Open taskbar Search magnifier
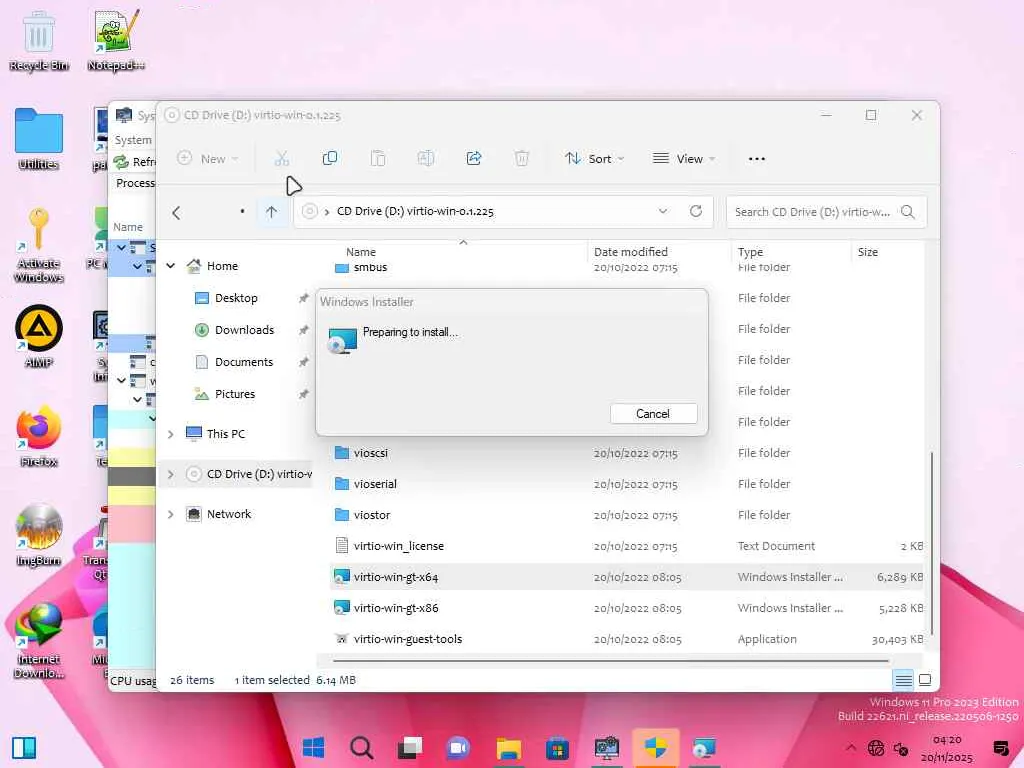The width and height of the screenshot is (1024, 768). click(361, 748)
